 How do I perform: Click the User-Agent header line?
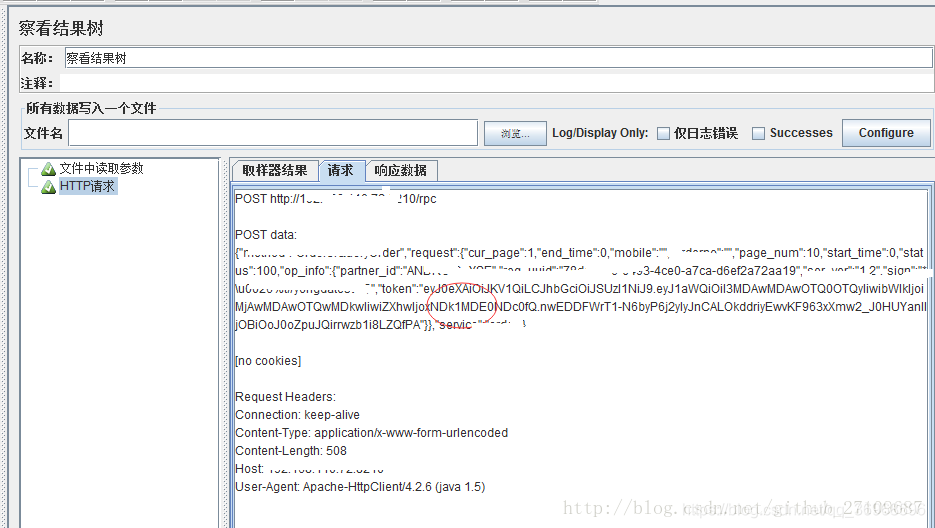point(360,487)
